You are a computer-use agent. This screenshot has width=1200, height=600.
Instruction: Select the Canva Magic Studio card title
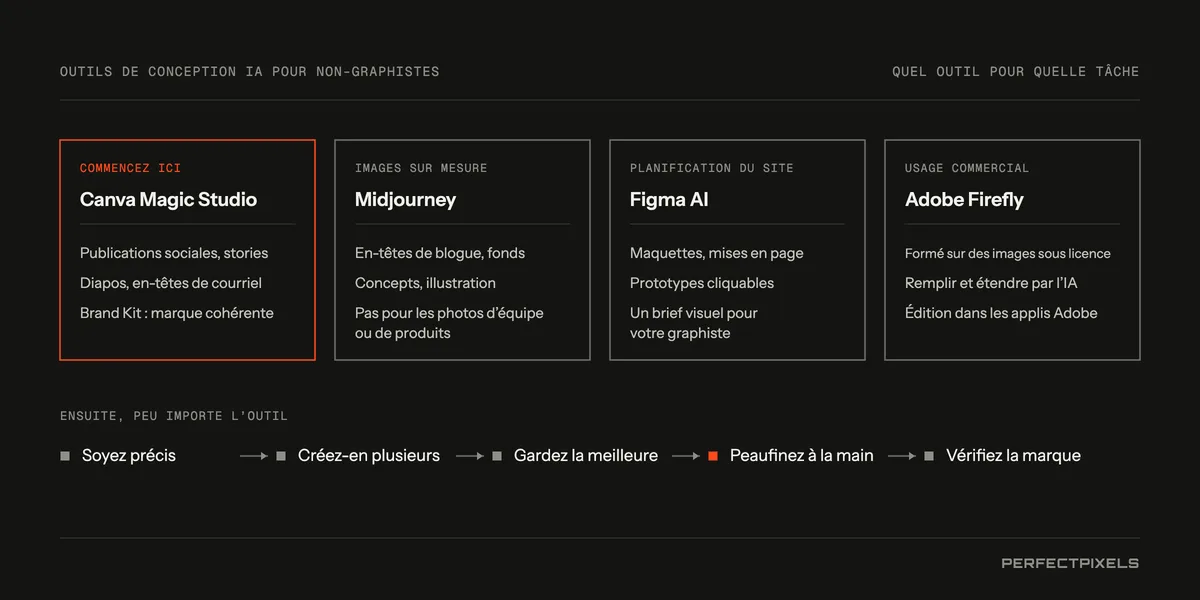point(168,200)
